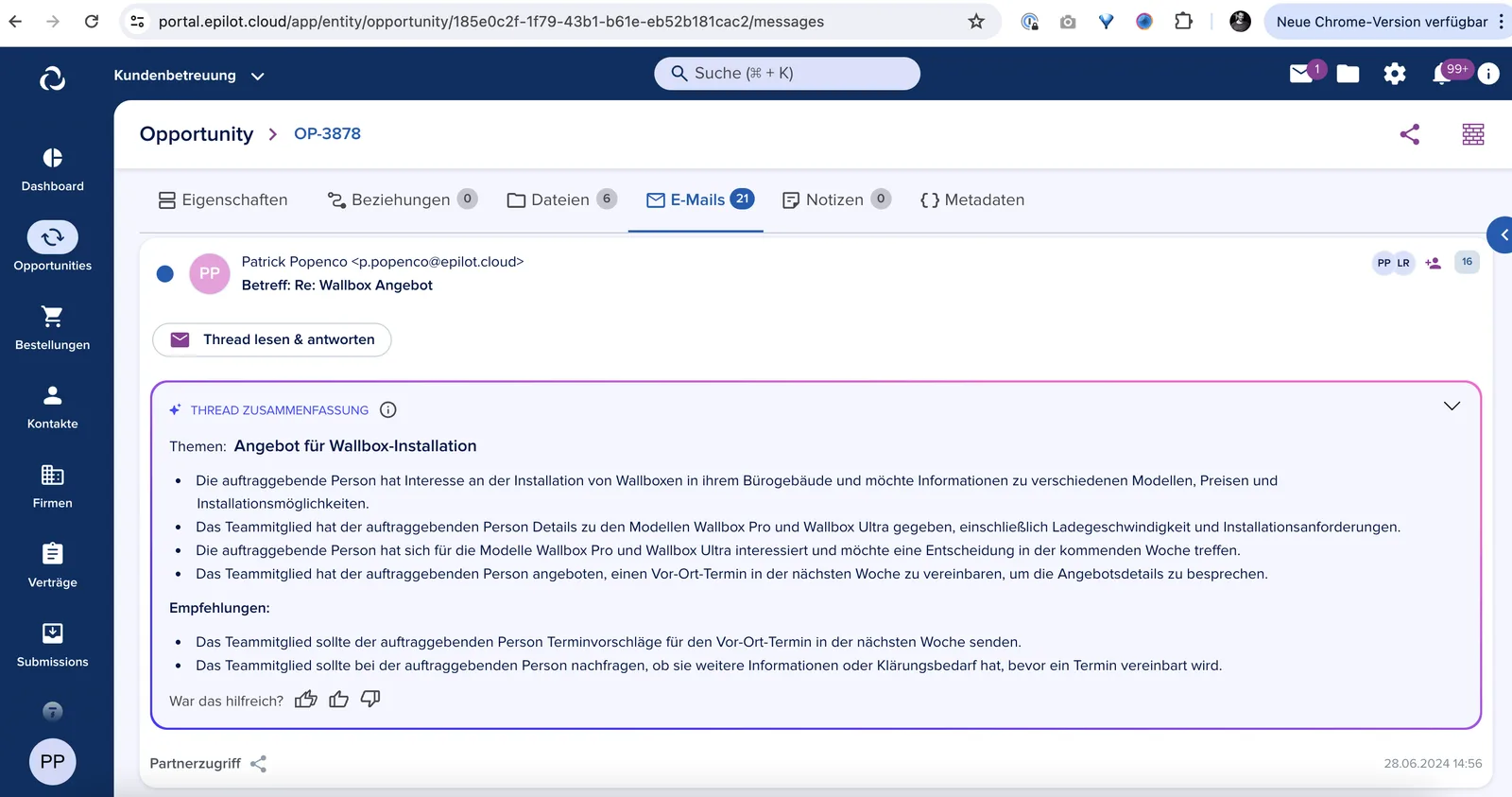1512x797 pixels.
Task: Switch to the Metadaten tab
Action: click(x=972, y=199)
